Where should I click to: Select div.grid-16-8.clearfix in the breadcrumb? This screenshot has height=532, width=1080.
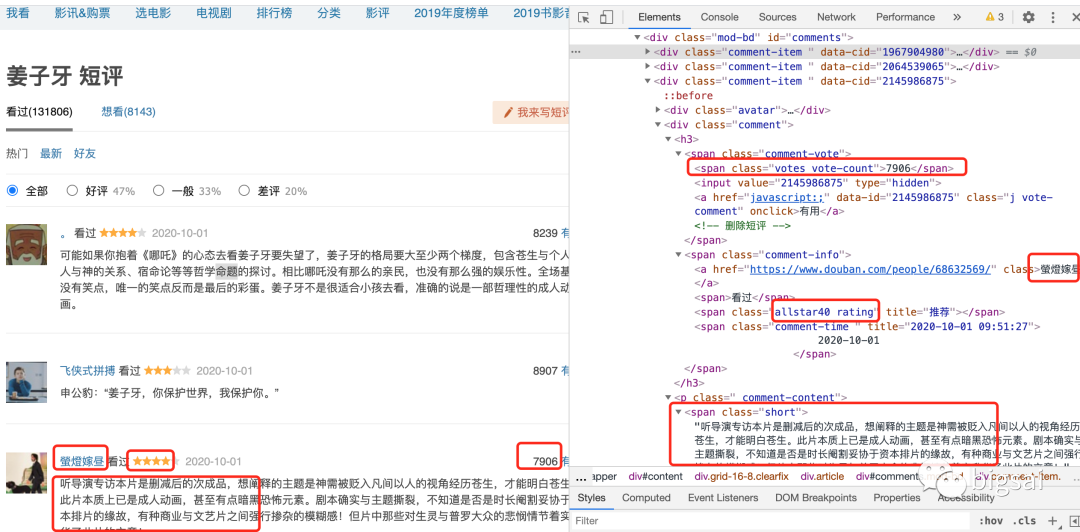[741, 477]
